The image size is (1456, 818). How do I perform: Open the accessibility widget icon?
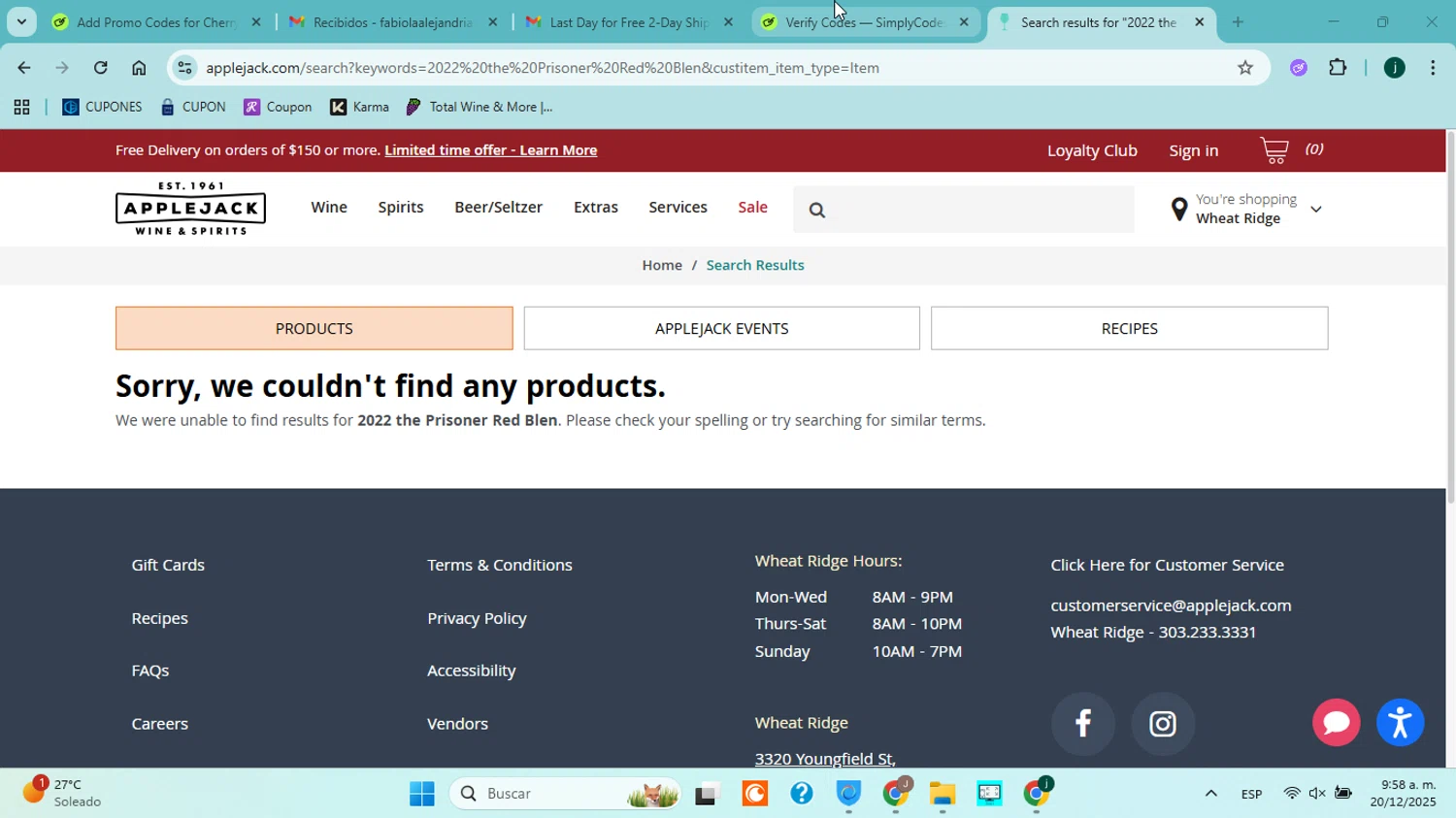coord(1400,723)
